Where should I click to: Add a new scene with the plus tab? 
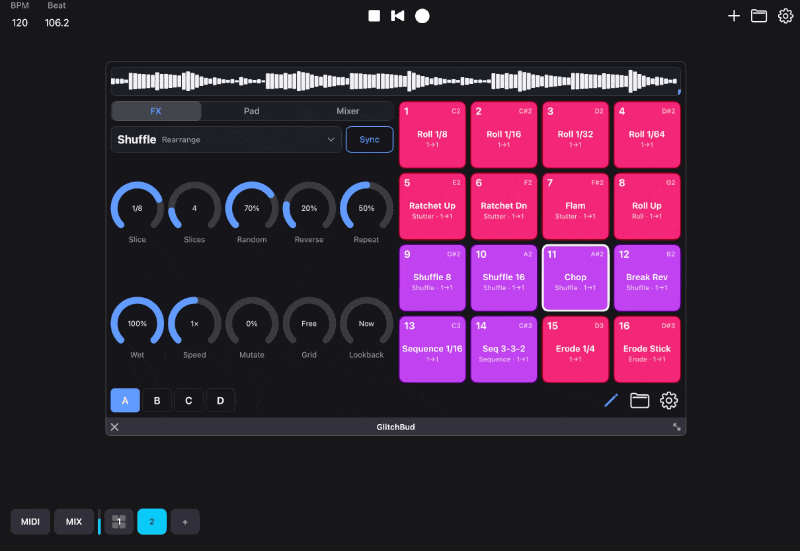185,521
